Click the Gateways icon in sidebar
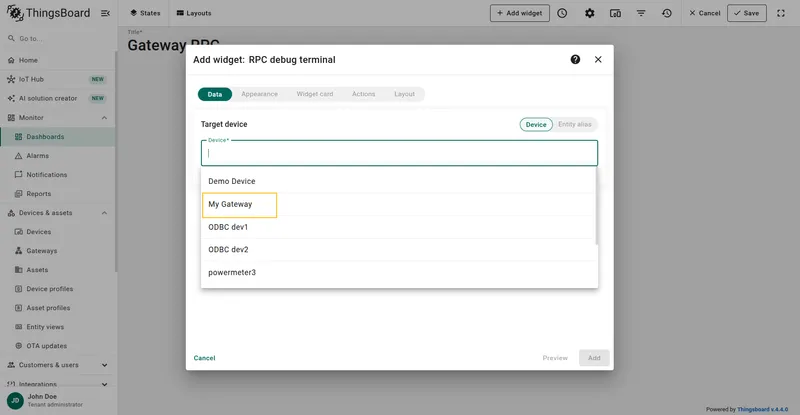800x415 pixels. point(18,251)
